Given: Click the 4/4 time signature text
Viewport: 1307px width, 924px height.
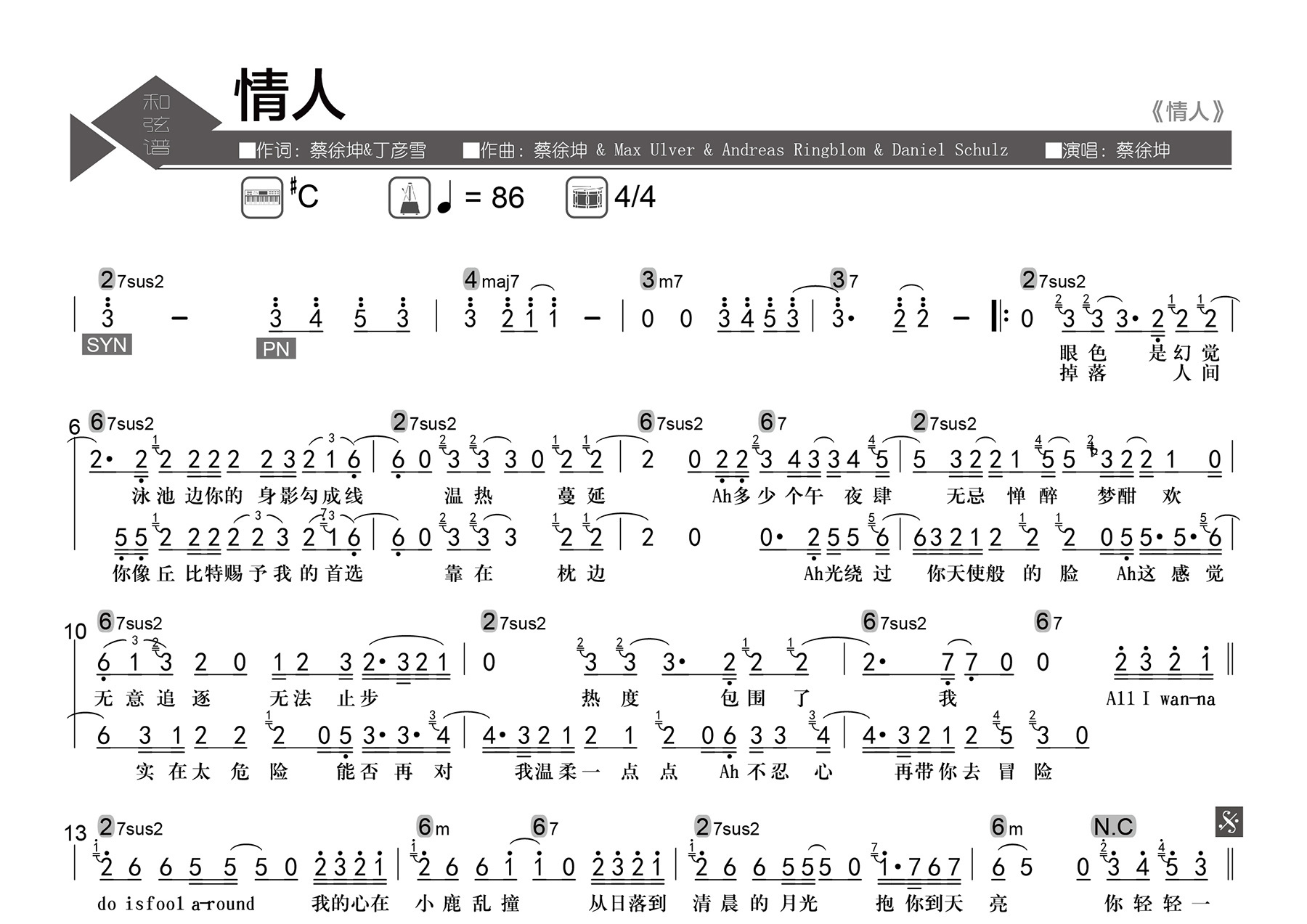Looking at the screenshot, I should [x=635, y=197].
